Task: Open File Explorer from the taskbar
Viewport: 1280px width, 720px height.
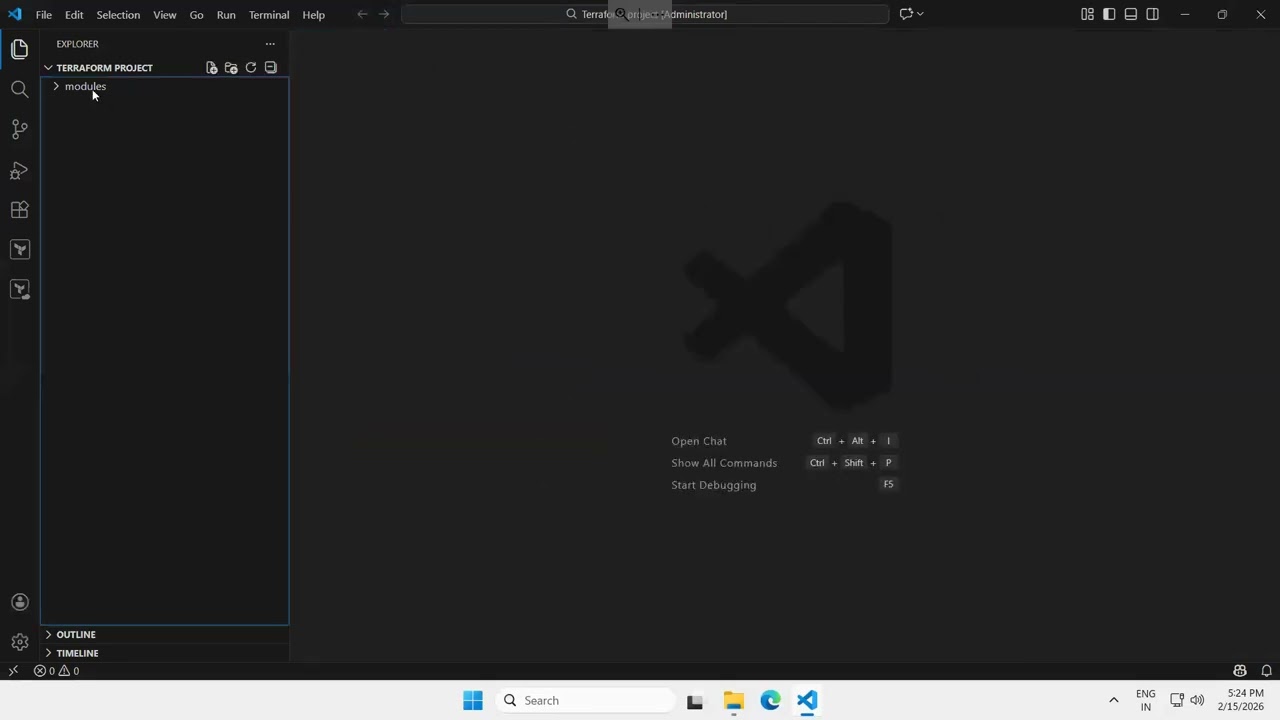Action: [x=733, y=701]
